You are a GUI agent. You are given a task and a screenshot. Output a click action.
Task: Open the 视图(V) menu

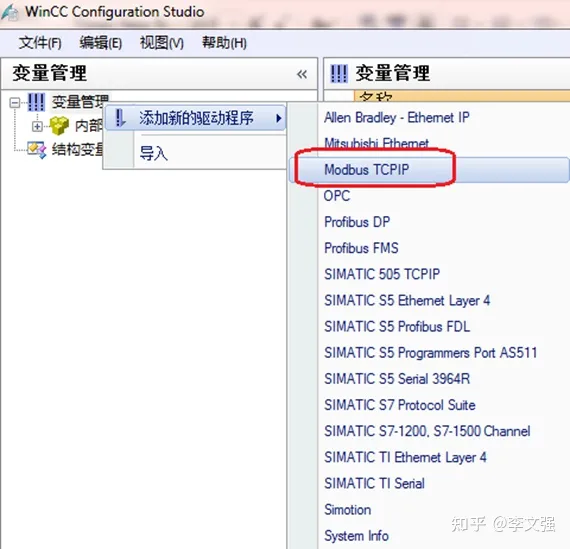(x=162, y=43)
